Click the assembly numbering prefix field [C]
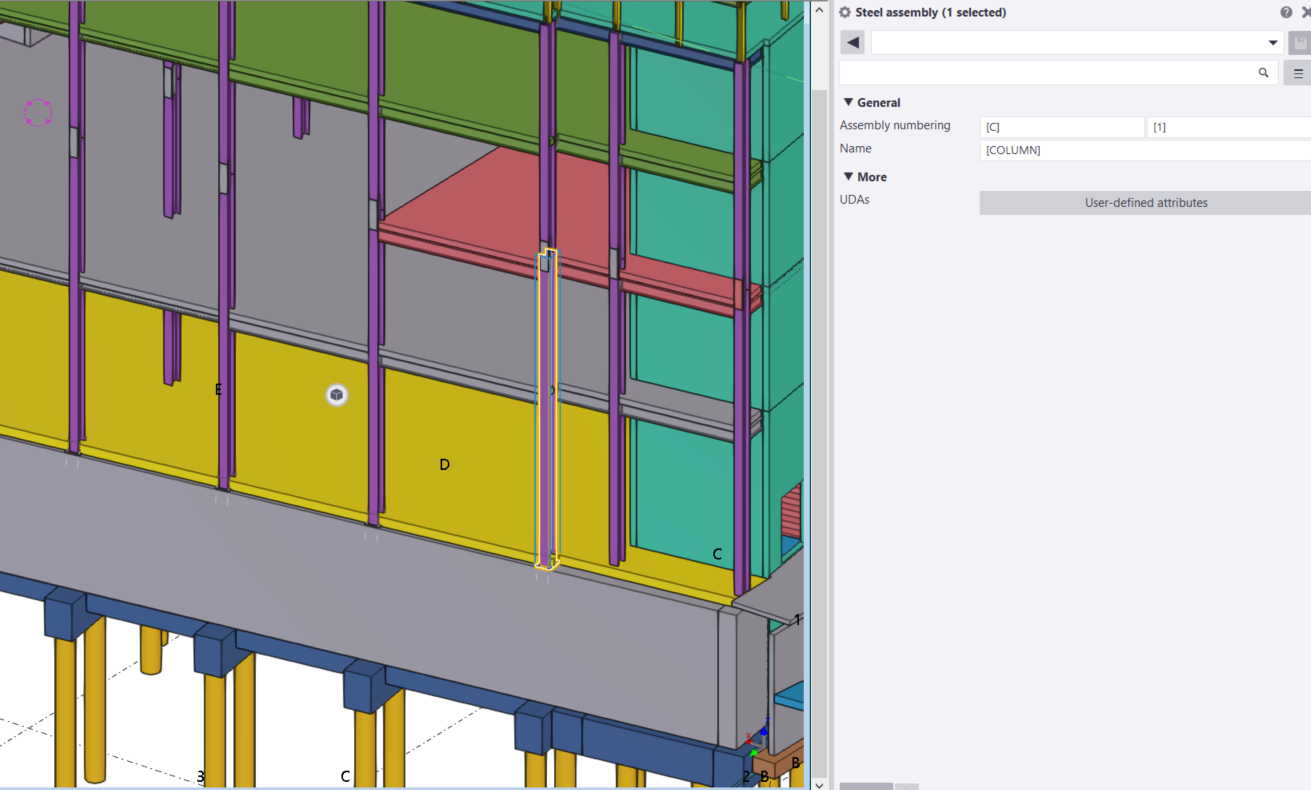This screenshot has height=790, width=1311. 1062,126
